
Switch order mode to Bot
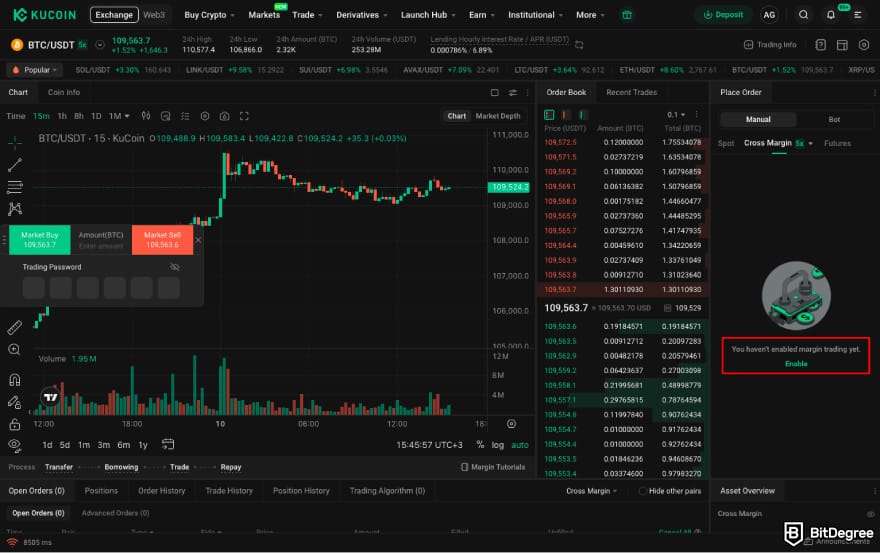tap(834, 119)
